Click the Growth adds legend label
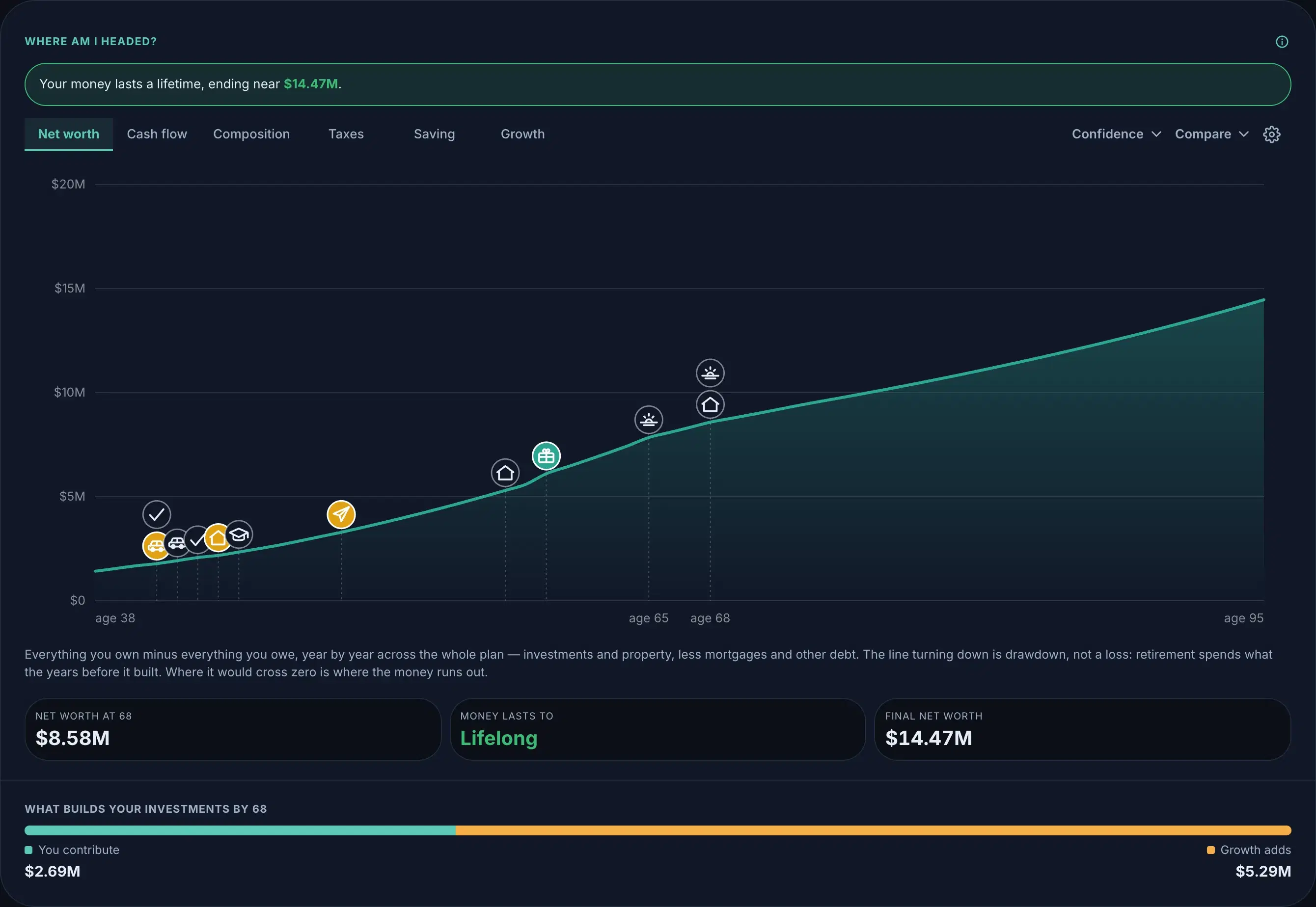The height and width of the screenshot is (907, 1316). click(1255, 850)
